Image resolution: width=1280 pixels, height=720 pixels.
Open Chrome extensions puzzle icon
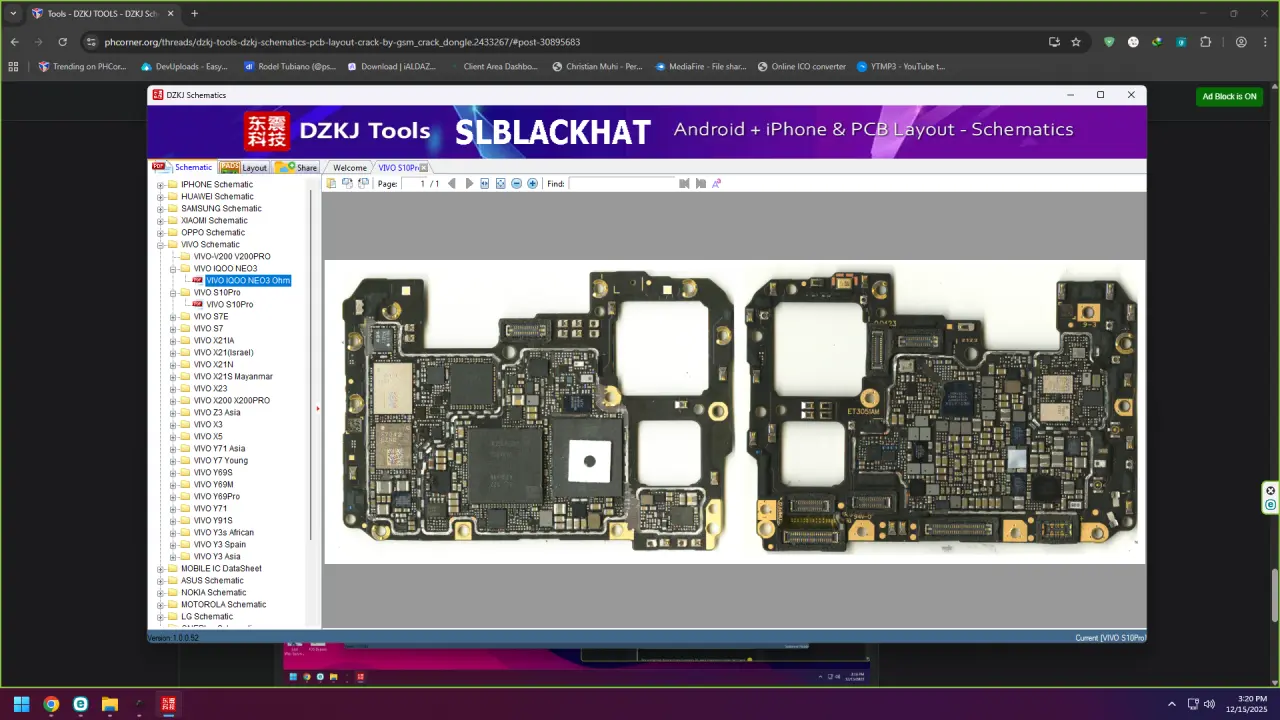tap(1205, 42)
